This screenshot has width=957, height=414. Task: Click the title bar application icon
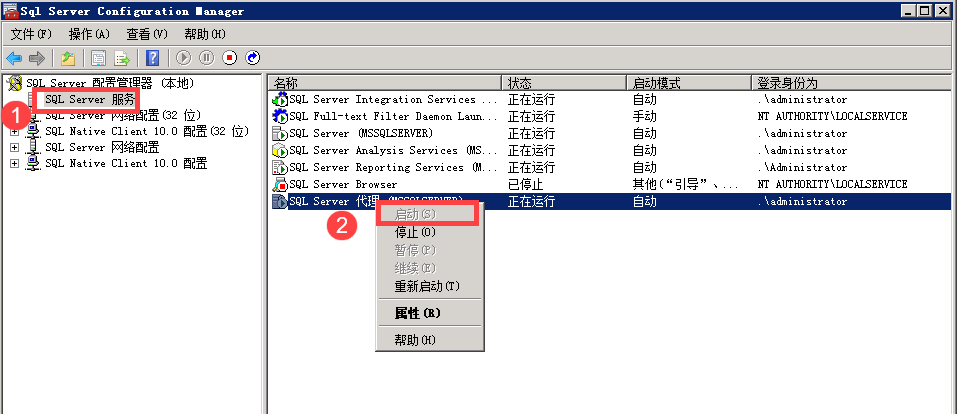tap(10, 11)
